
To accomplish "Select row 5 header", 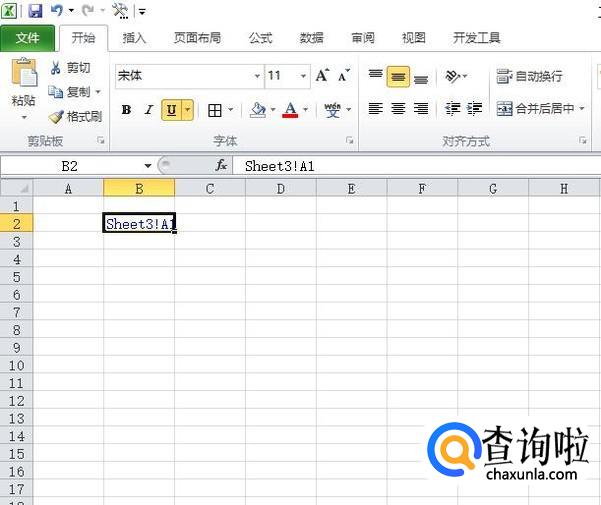I will [16, 277].
